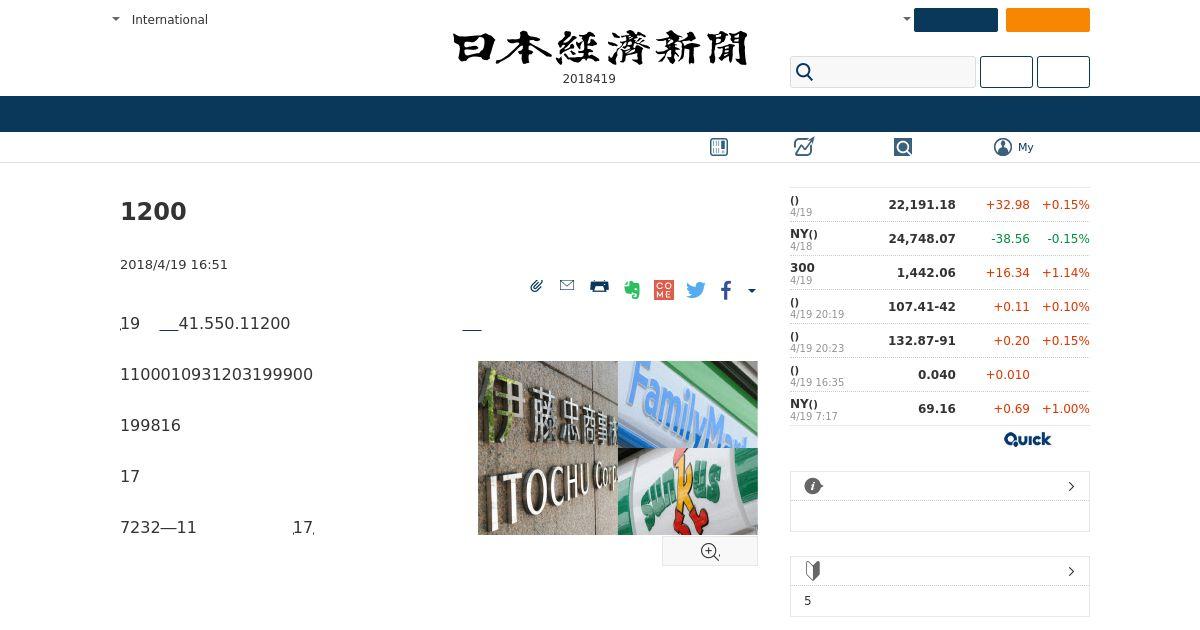
Task: Click the article timestamp 2018/4/19 16:51
Action: coord(174,265)
